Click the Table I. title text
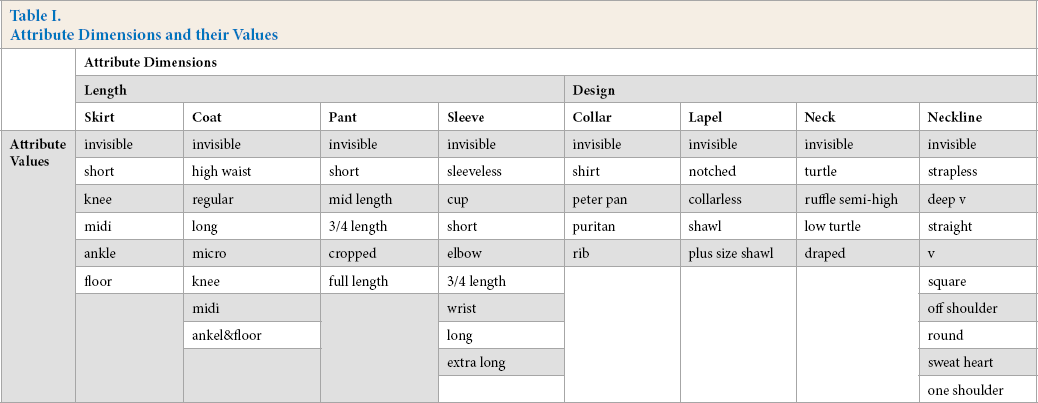 (x=35, y=16)
